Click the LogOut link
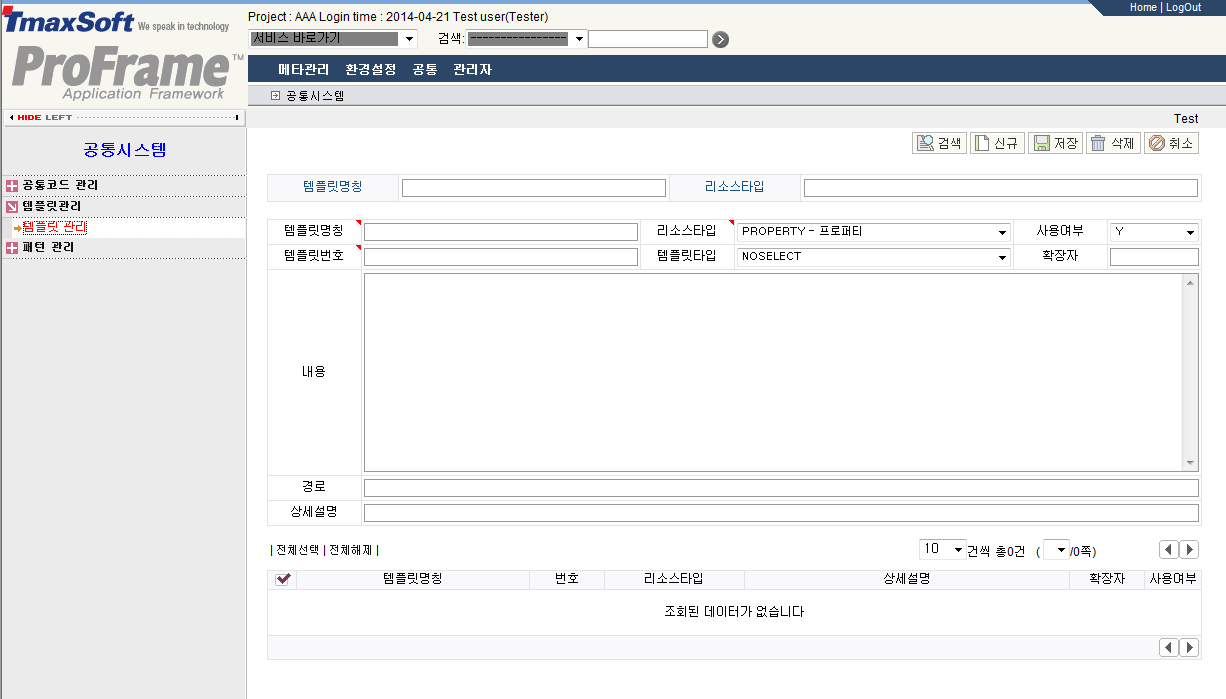The width and height of the screenshot is (1226, 699). tap(1183, 7)
